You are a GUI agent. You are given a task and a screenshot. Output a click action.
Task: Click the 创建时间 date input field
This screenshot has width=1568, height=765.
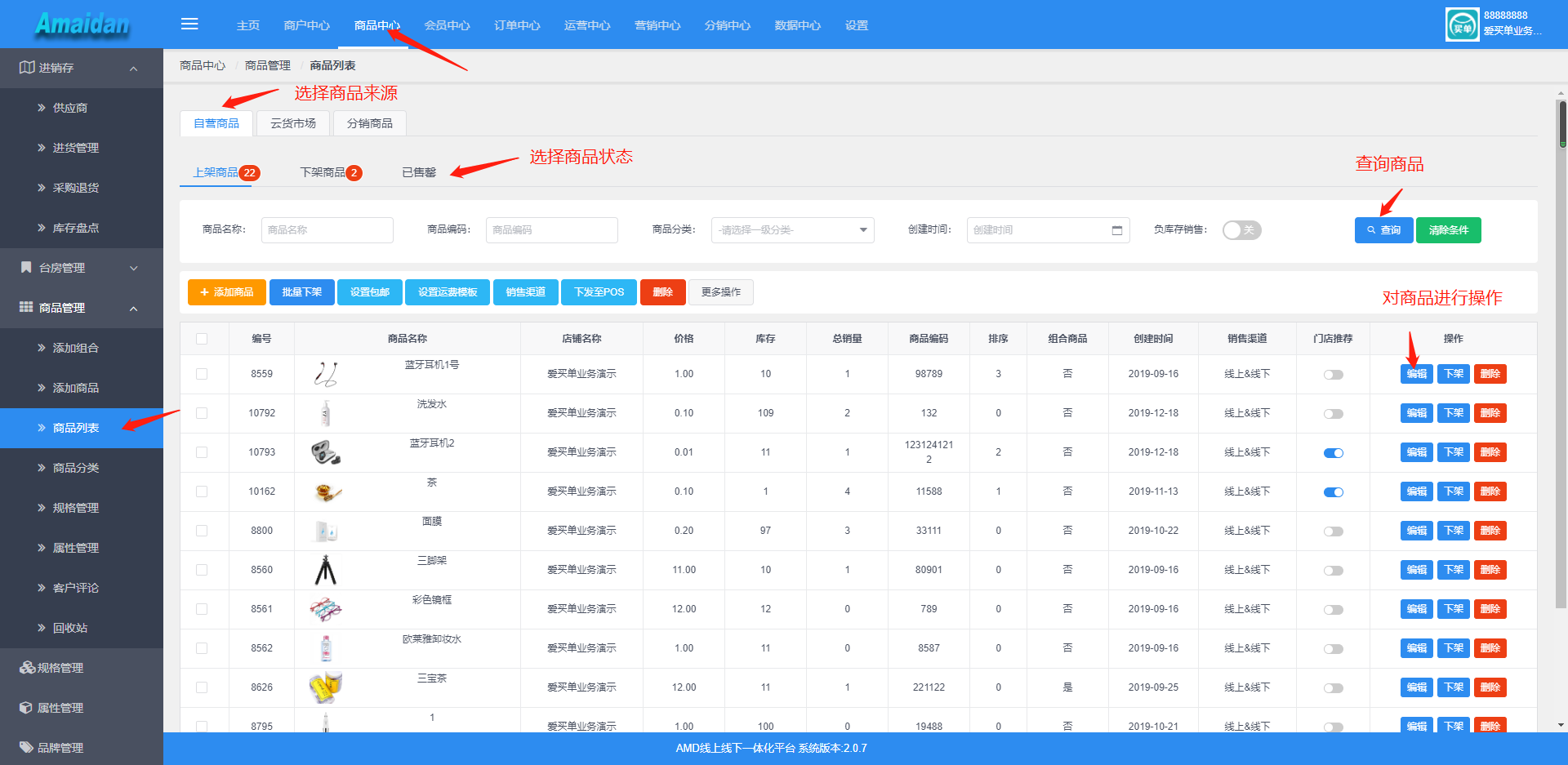pos(1048,230)
